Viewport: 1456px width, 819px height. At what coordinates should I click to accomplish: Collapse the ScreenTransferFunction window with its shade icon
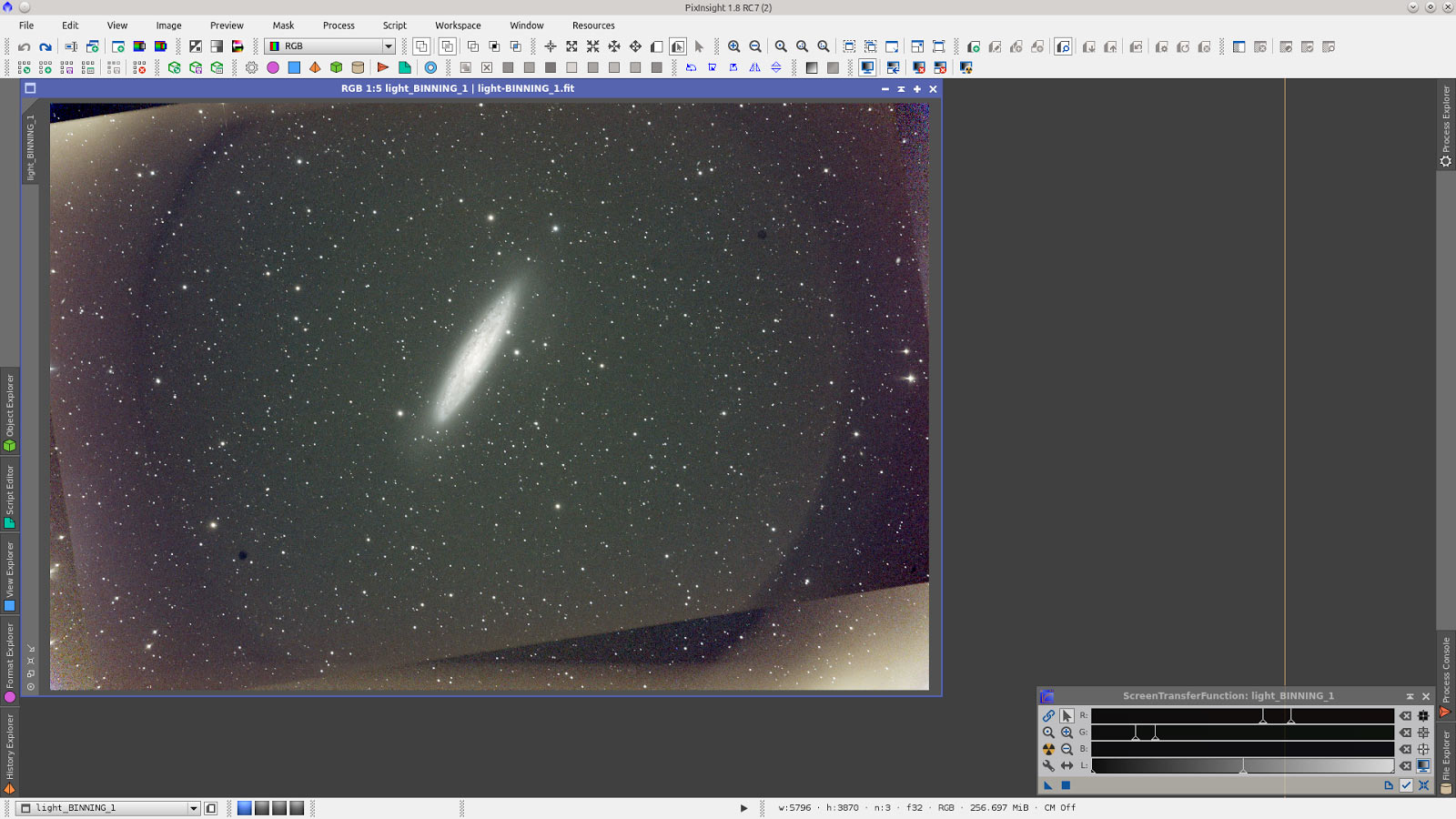pyautogui.click(x=1410, y=696)
